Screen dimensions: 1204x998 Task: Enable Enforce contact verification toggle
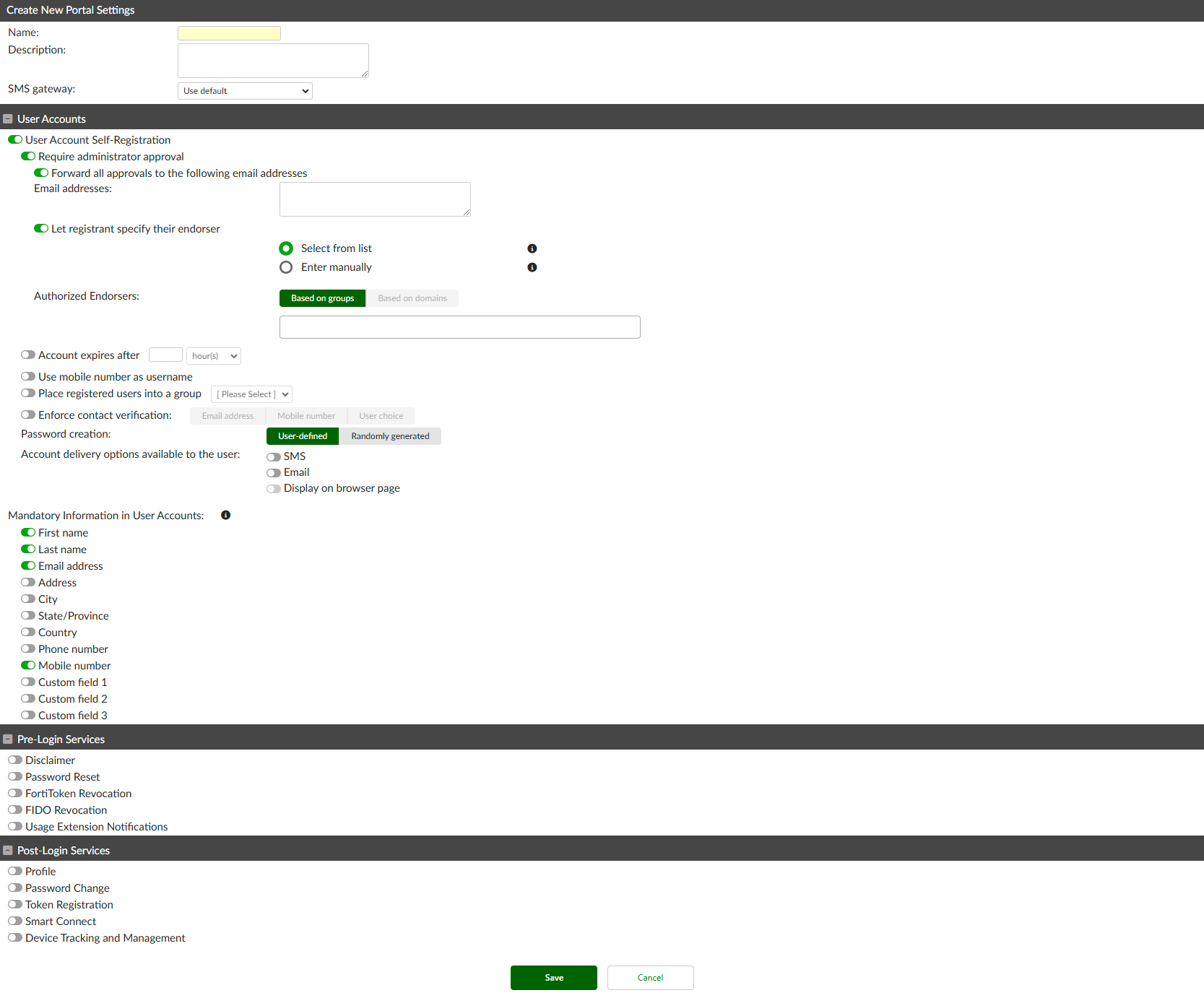coord(28,415)
